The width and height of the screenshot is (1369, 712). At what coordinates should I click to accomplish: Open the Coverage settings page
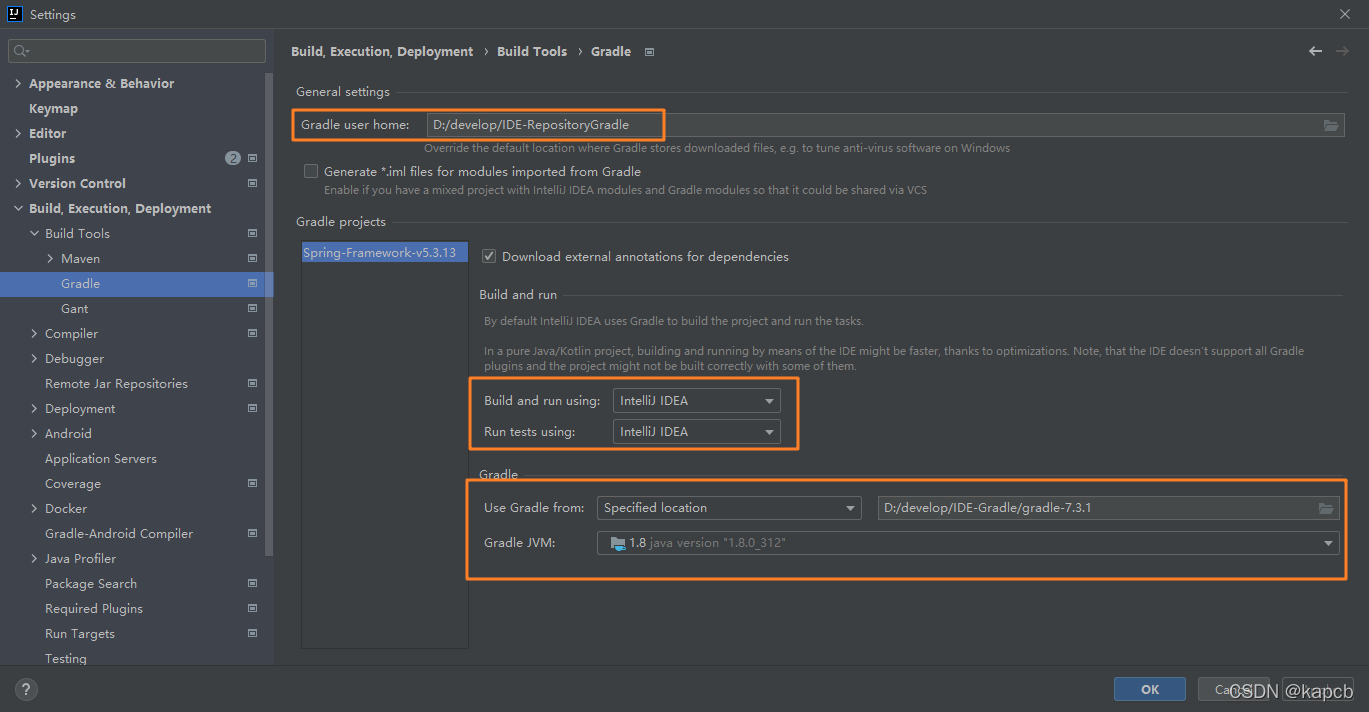pyautogui.click(x=73, y=483)
